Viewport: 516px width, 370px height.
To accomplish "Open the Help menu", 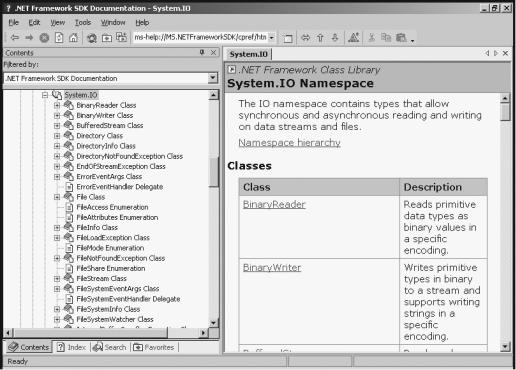I will pos(142,22).
